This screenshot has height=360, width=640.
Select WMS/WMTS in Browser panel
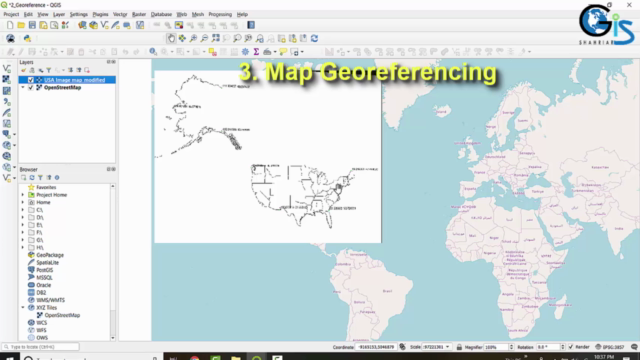[x=51, y=300]
